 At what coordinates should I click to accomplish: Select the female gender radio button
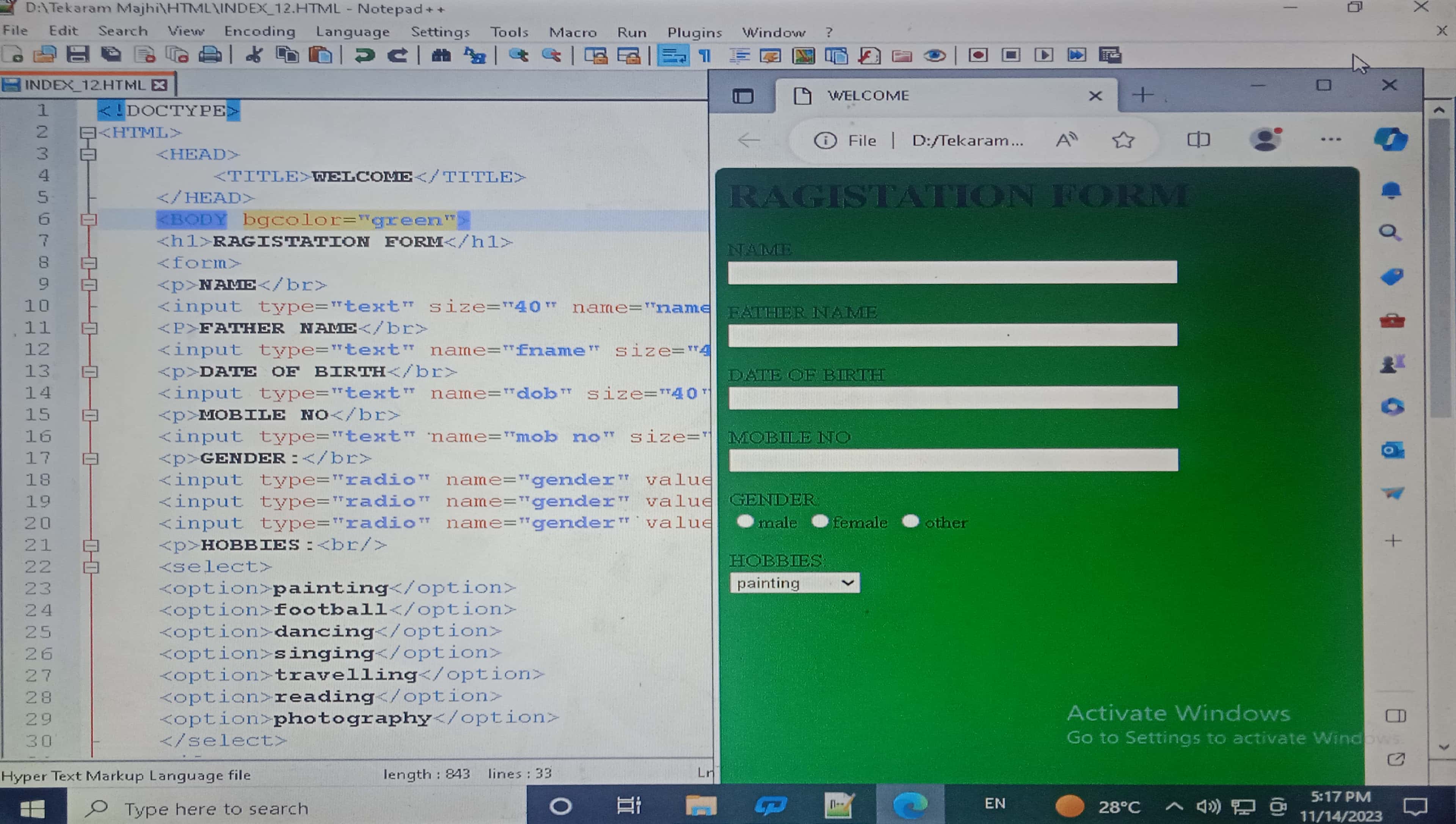[820, 521]
